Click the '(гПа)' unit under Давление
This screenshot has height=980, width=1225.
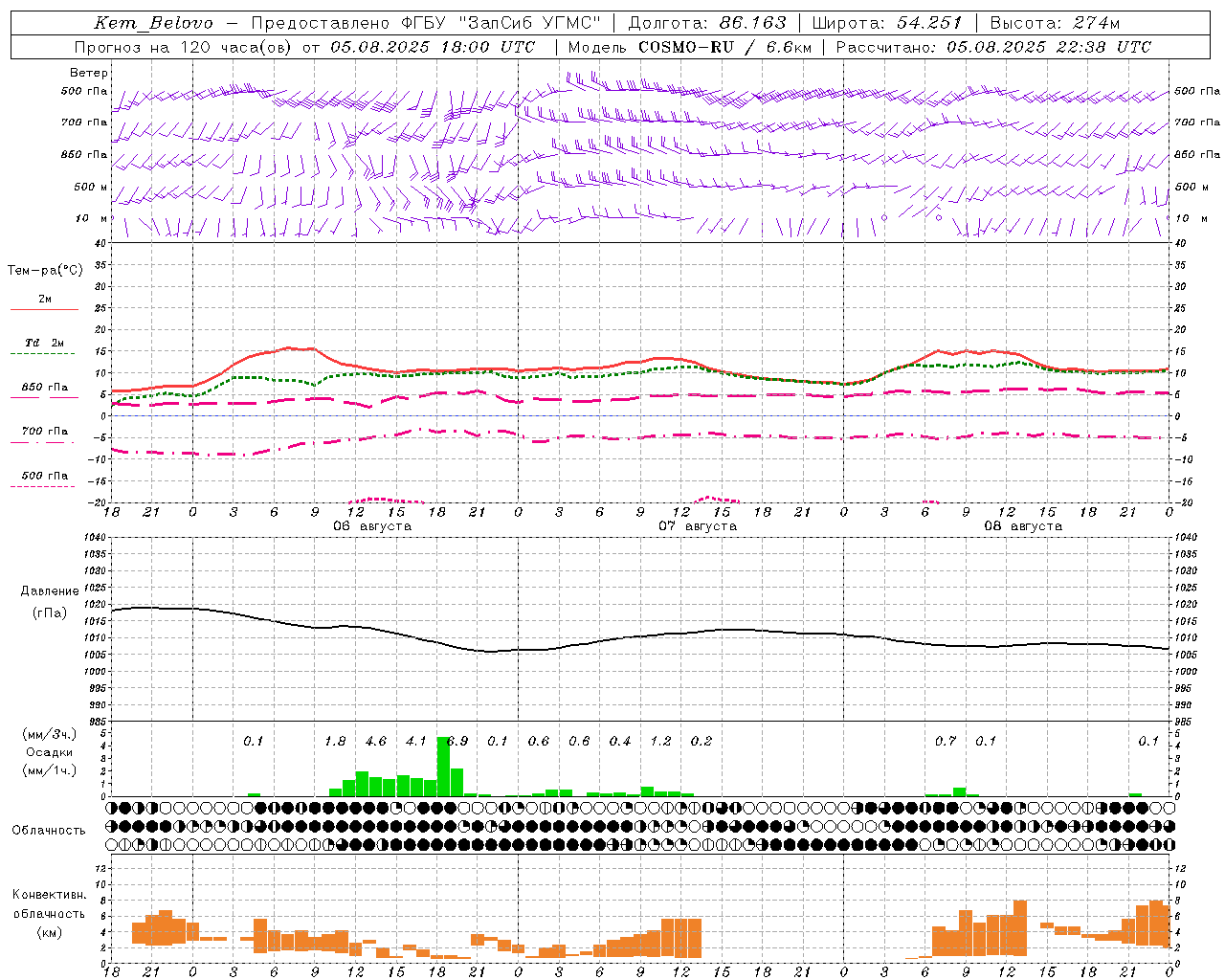tap(50, 613)
